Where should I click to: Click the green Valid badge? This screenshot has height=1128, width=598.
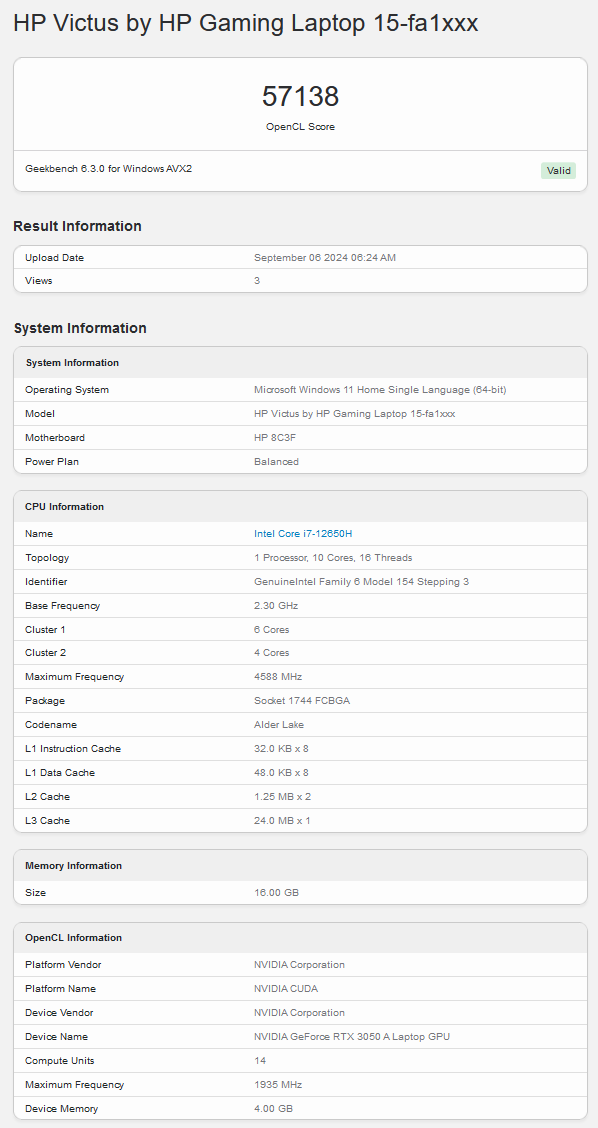coord(558,170)
